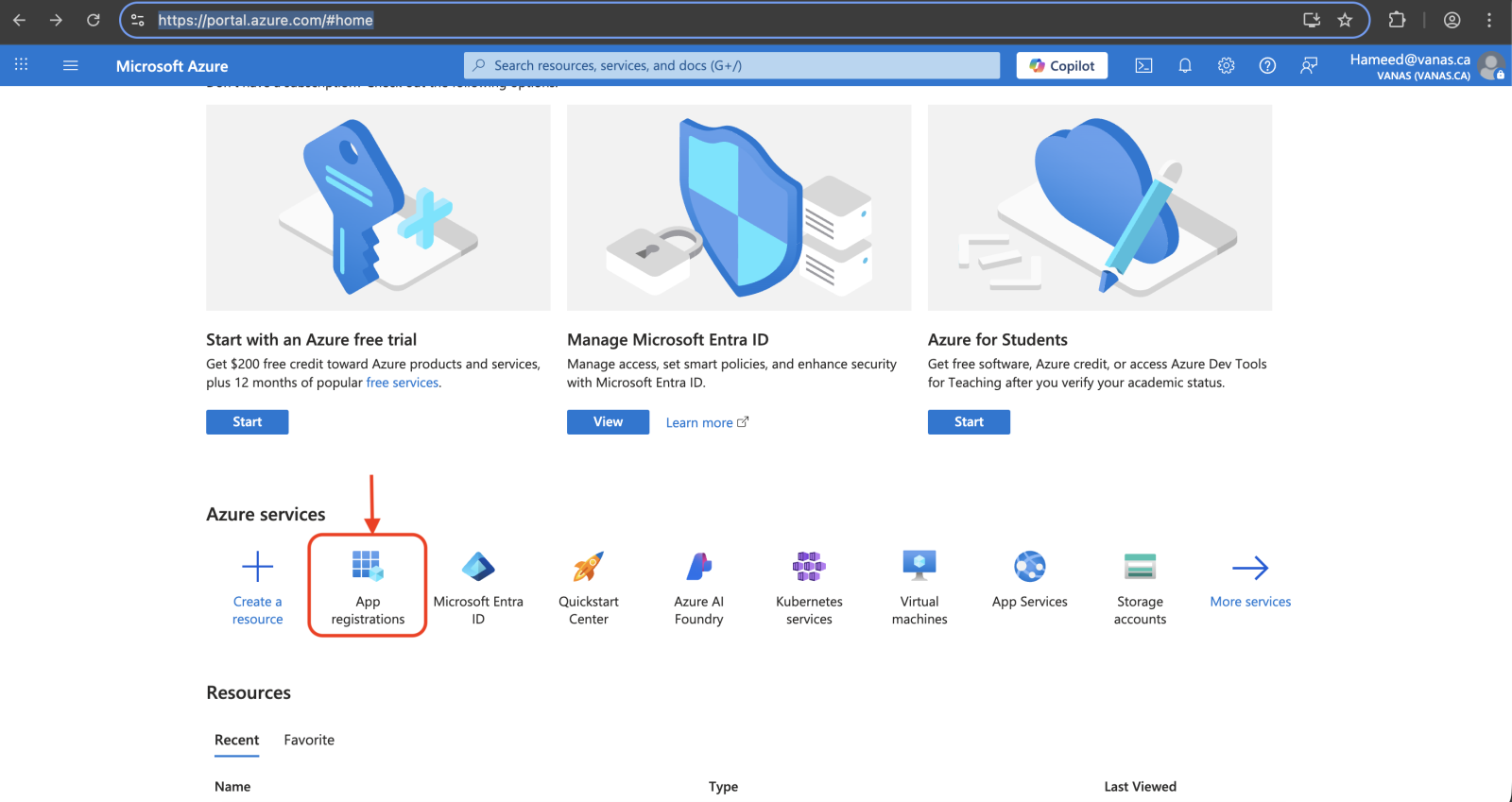Bookmark this page with the star icon

[1345, 20]
